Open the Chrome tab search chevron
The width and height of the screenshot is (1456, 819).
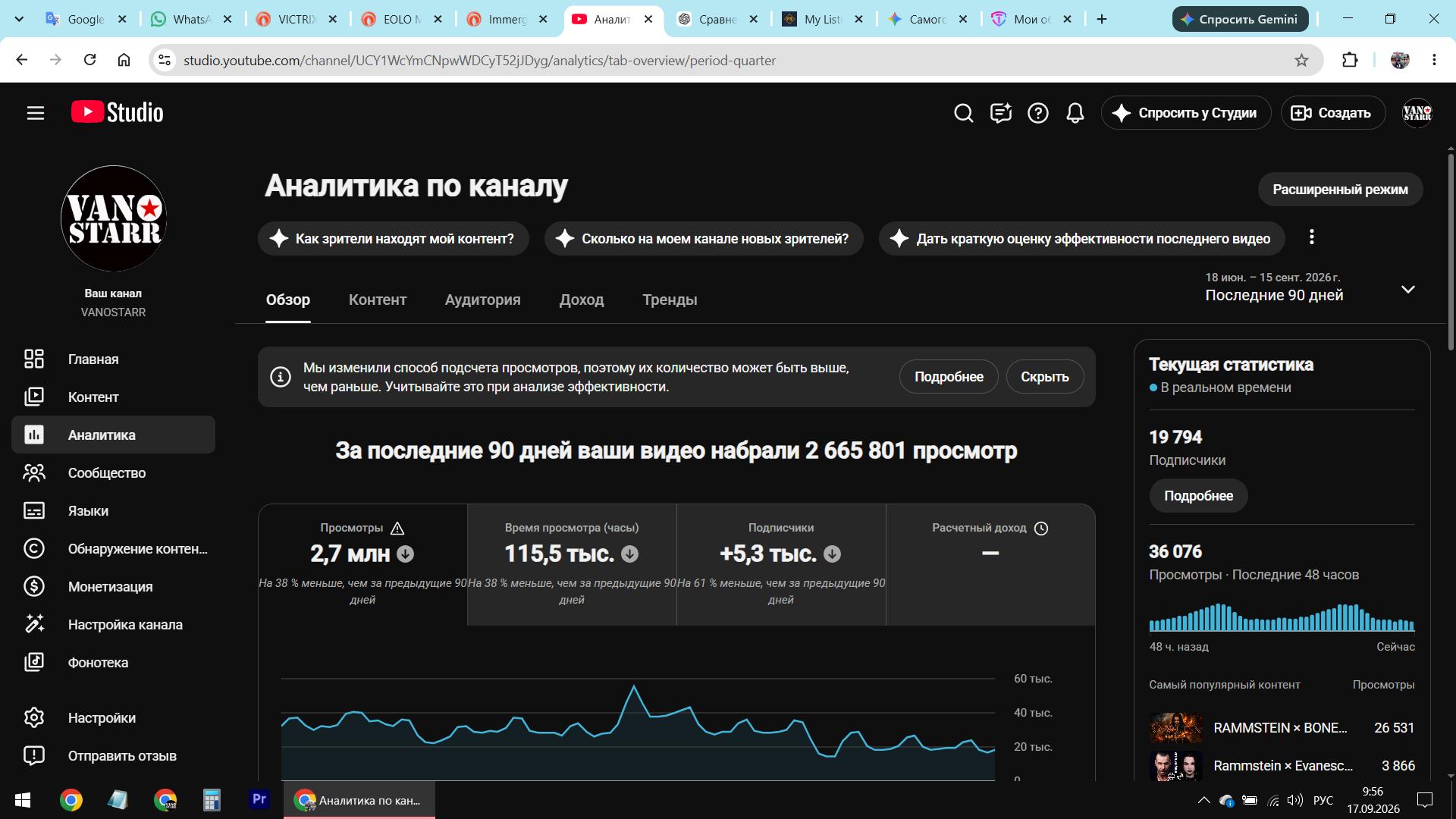(x=19, y=19)
